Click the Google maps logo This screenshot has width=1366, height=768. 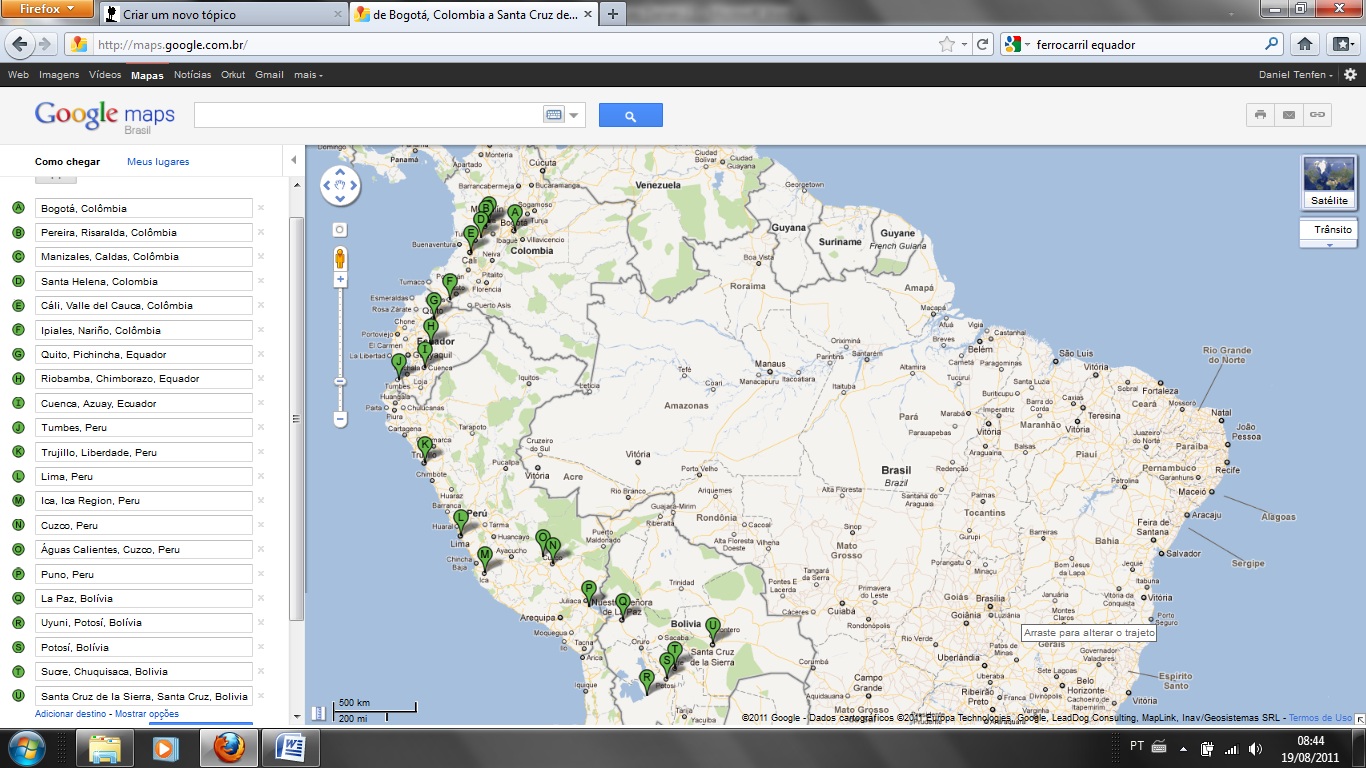click(104, 116)
